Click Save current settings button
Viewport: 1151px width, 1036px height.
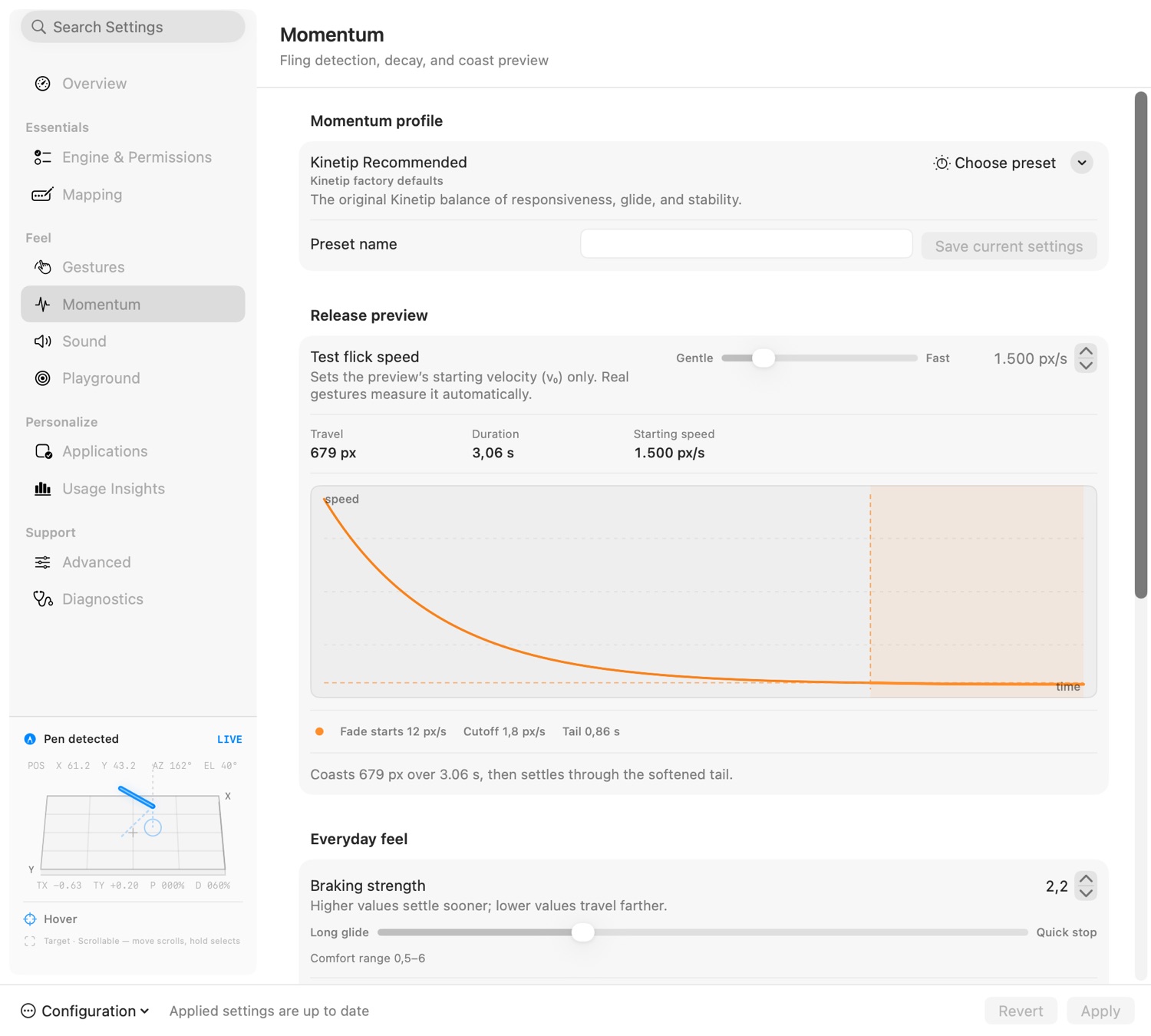click(1009, 246)
